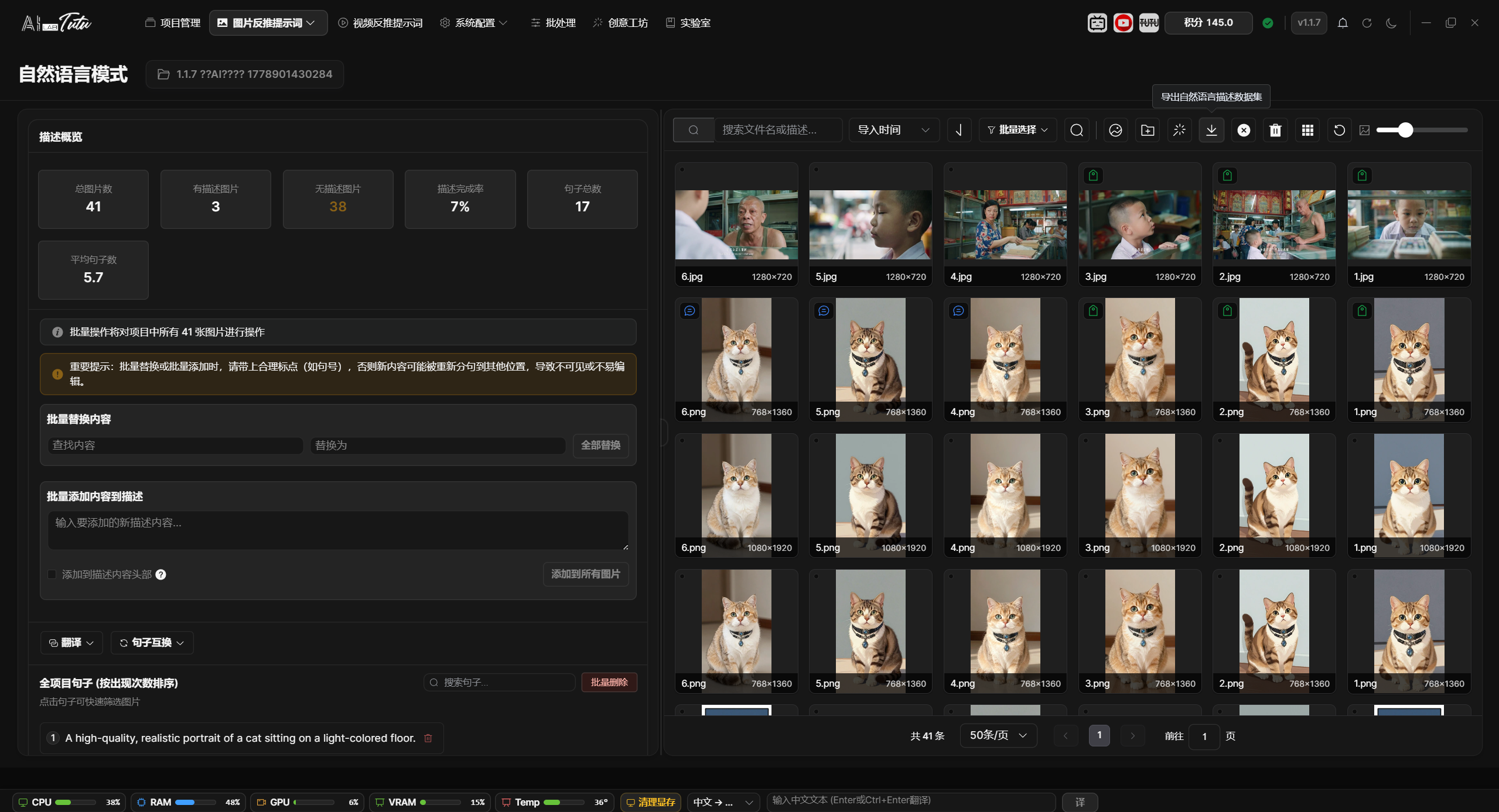Click the 清理显存 button

[x=650, y=802]
